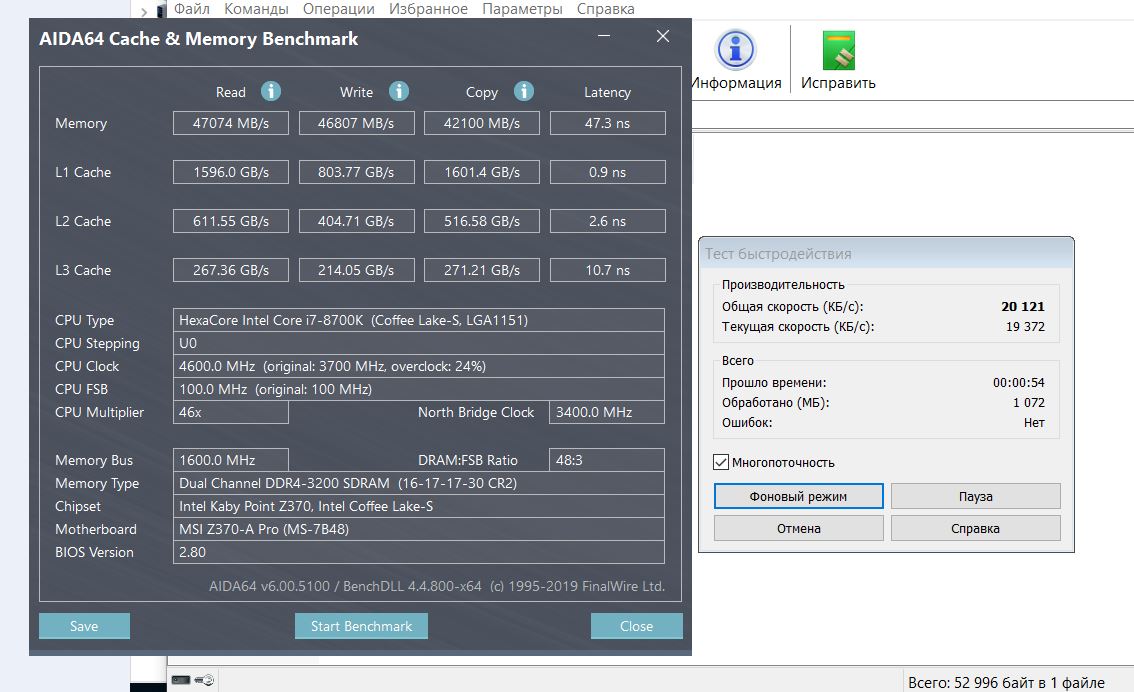Click the Copy info icon
The image size is (1134, 692).
coord(524,91)
